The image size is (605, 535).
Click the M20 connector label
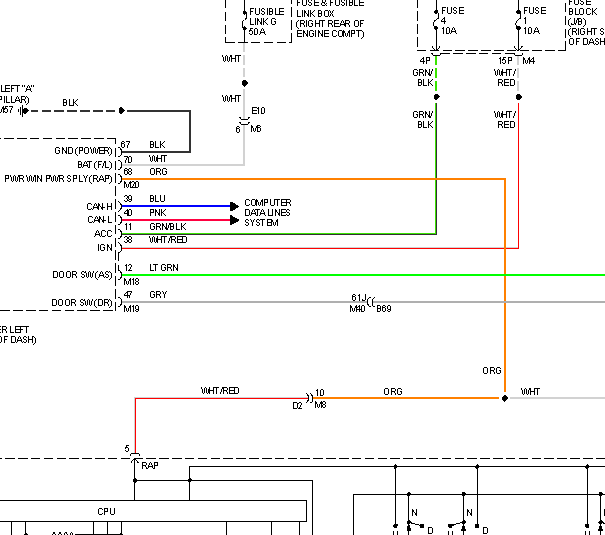pos(131,185)
